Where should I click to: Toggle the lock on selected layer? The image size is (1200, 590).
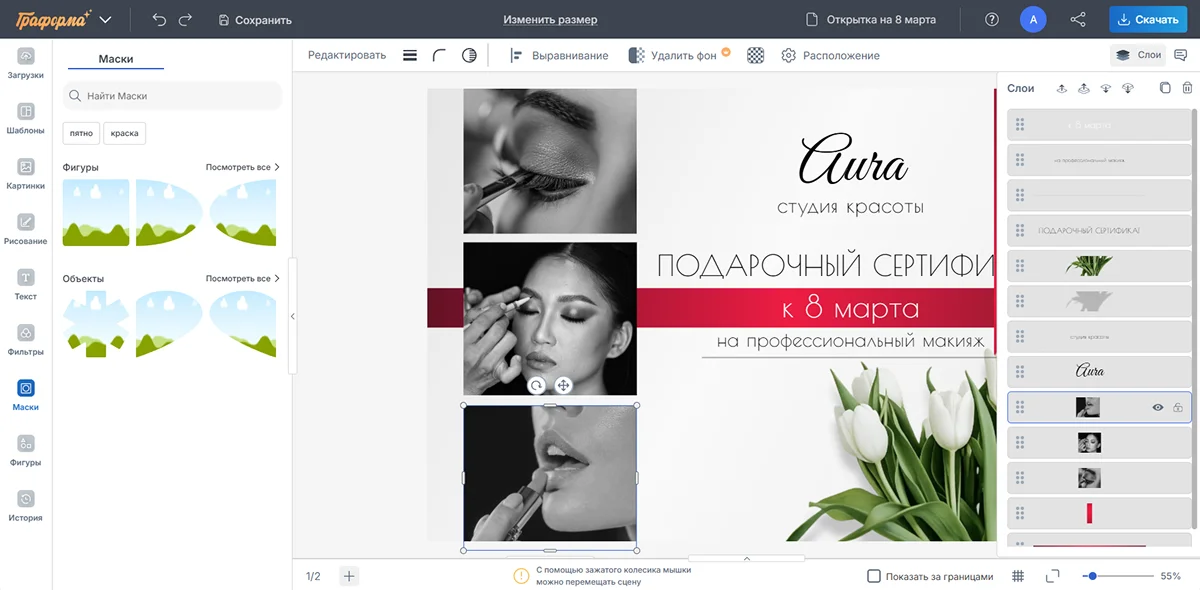click(1178, 407)
